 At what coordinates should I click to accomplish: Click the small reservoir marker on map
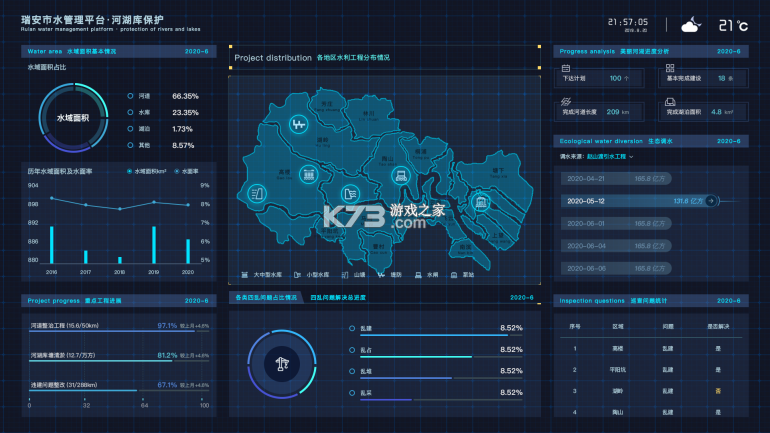[x=350, y=194]
